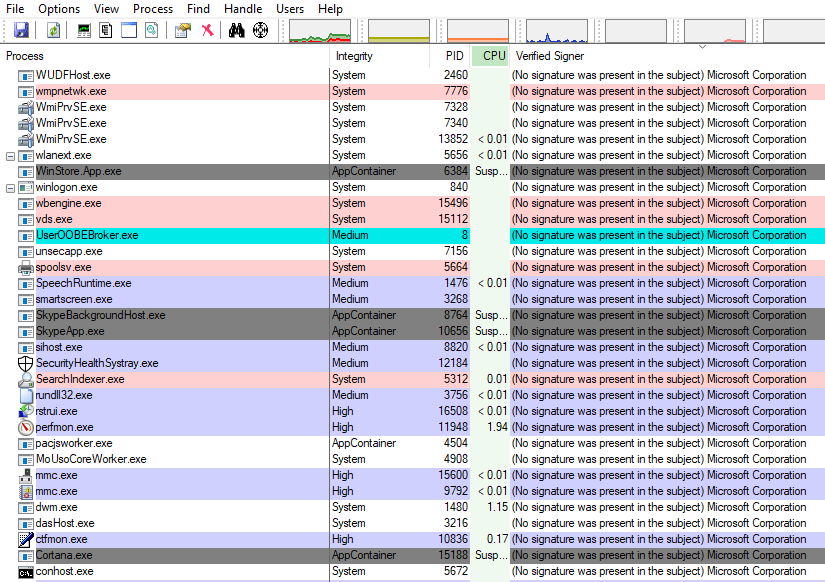Click the rstrui.exe System Restore icon
The image size is (825, 582).
coord(25,412)
